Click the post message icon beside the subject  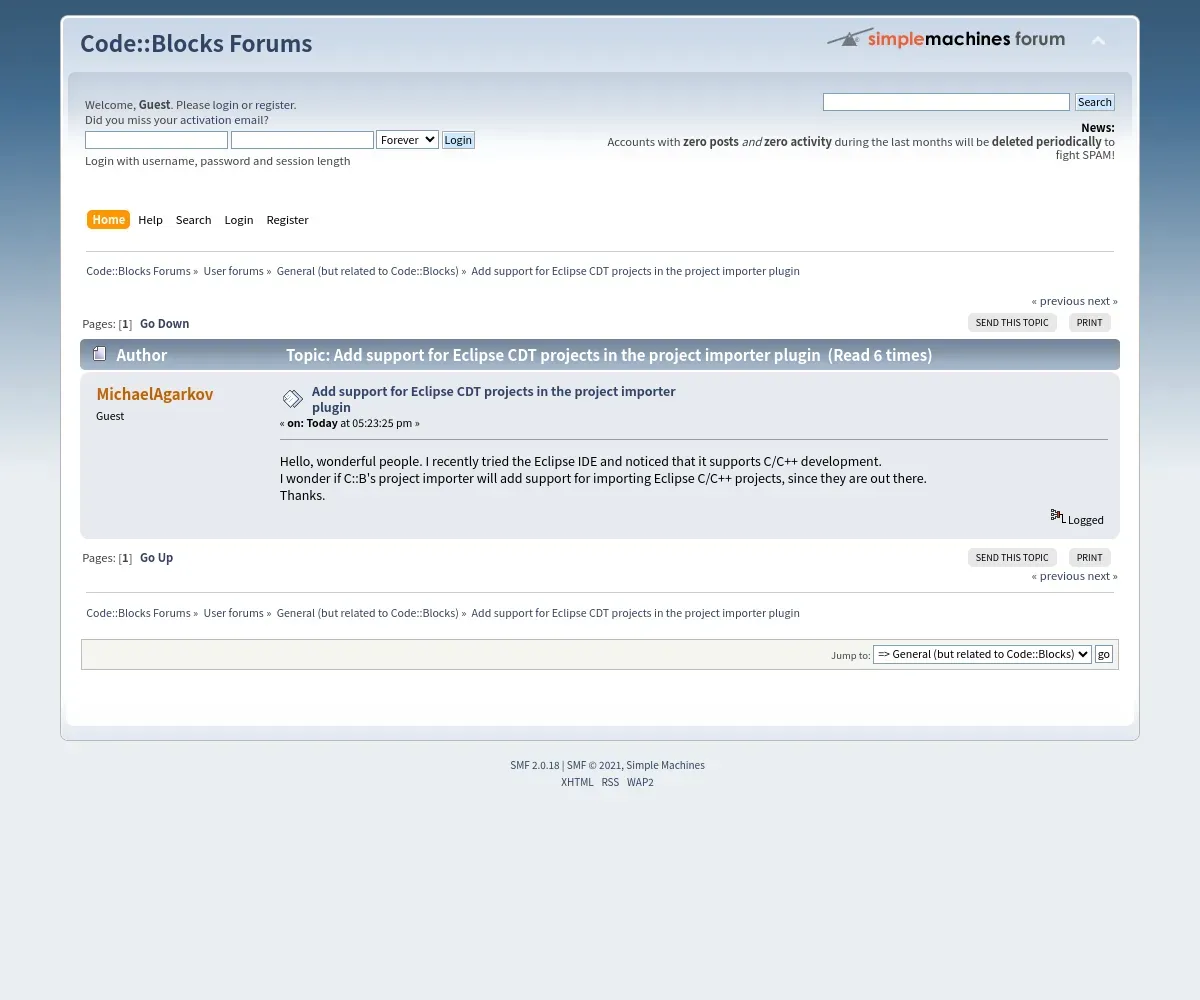292,399
